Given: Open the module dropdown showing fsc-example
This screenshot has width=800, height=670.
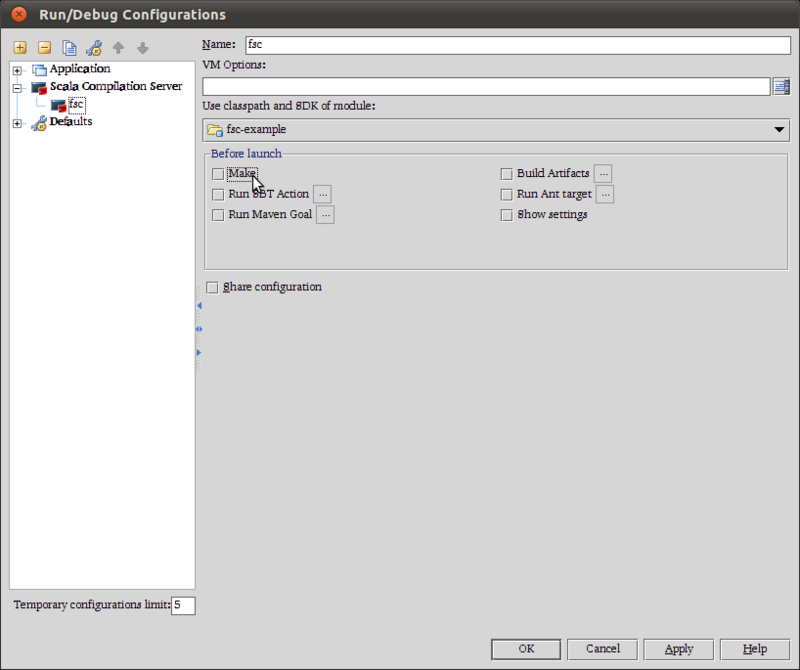Looking at the screenshot, I should pos(496,130).
